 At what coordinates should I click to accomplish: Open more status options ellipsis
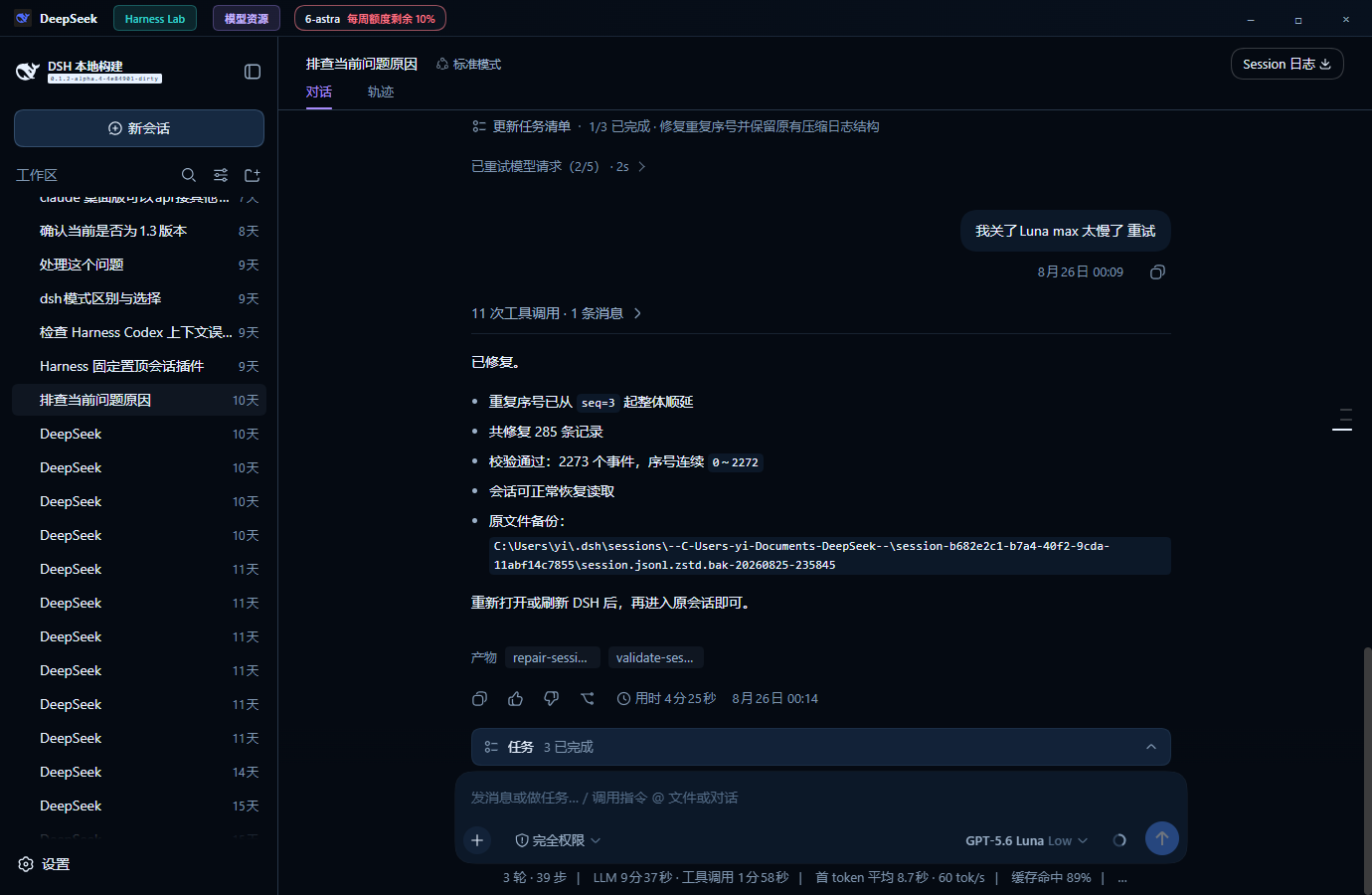coord(1122,878)
